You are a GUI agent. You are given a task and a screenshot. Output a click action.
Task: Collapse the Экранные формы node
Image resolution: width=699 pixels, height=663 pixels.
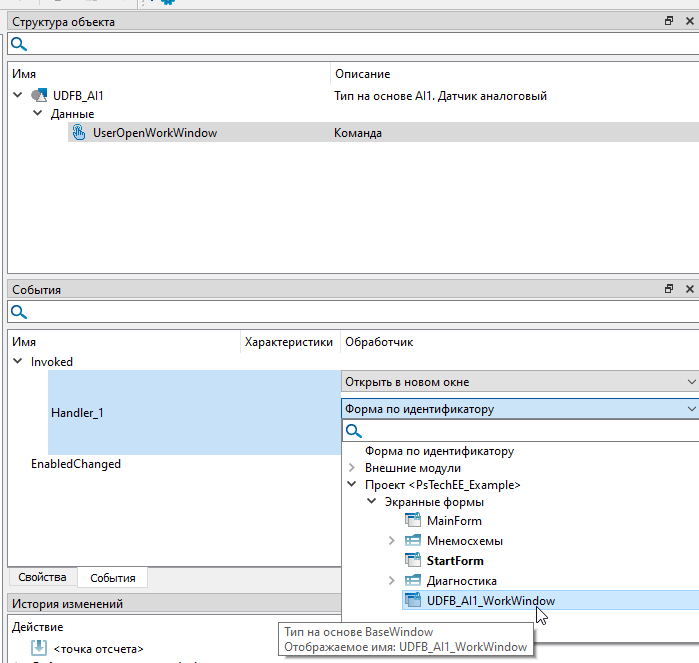(371, 502)
